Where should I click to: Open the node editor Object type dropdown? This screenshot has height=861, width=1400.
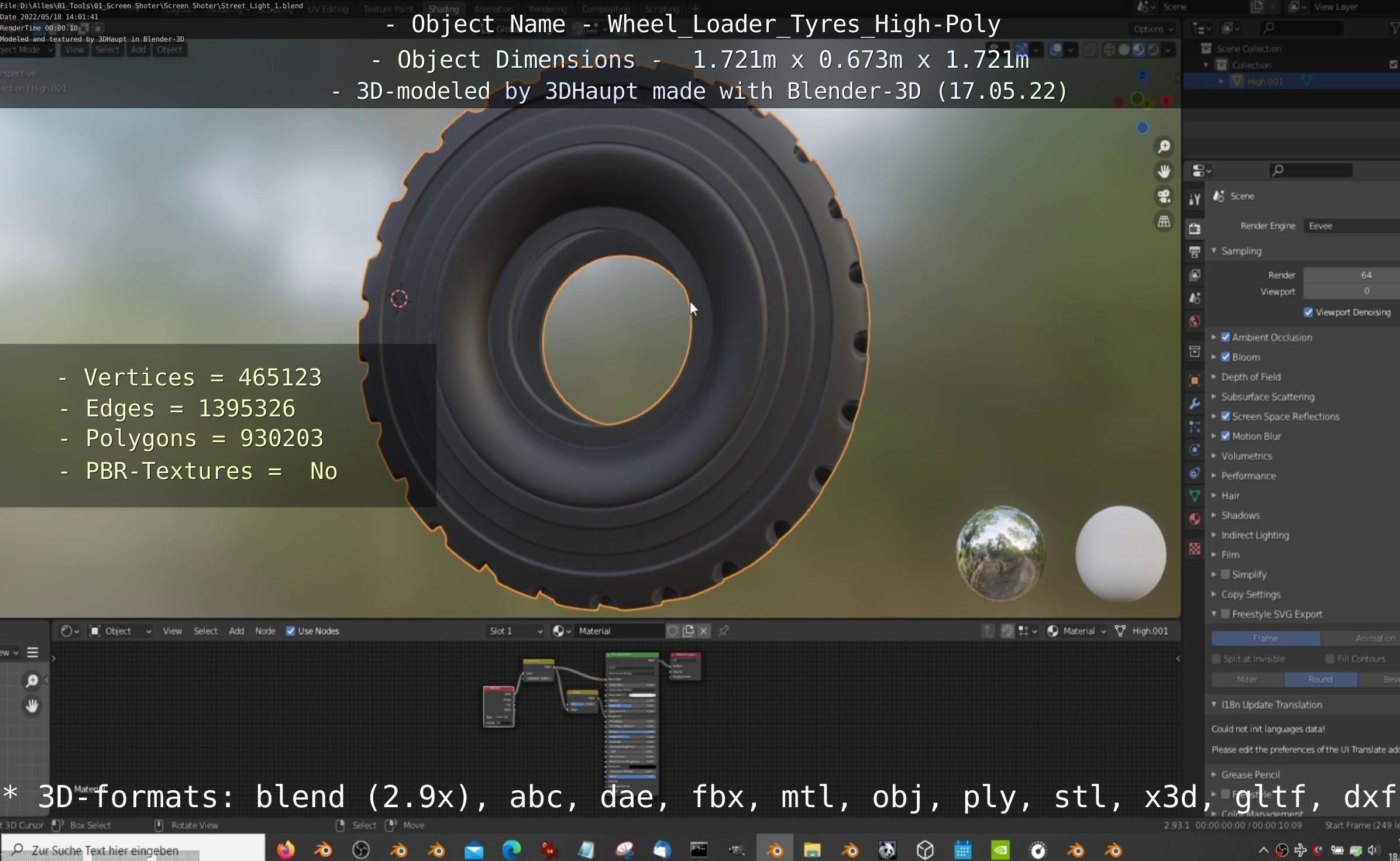[121, 631]
